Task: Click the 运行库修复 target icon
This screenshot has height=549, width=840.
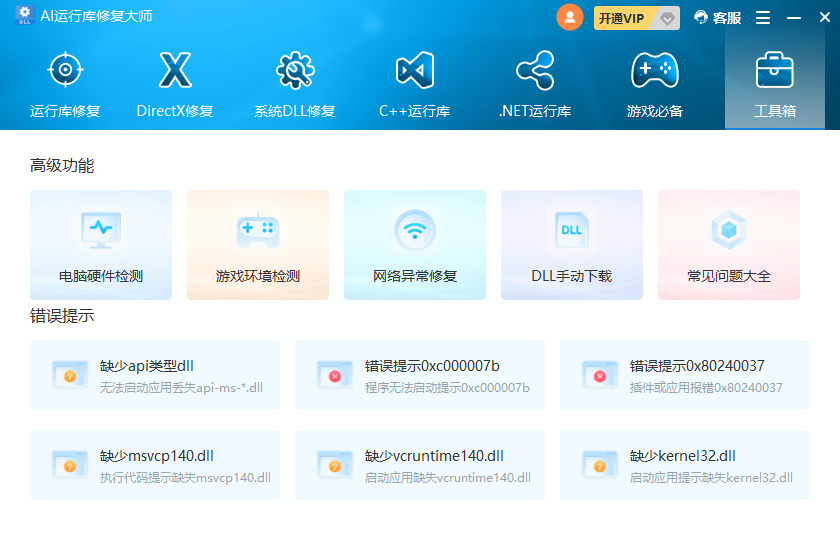Action: click(65, 70)
